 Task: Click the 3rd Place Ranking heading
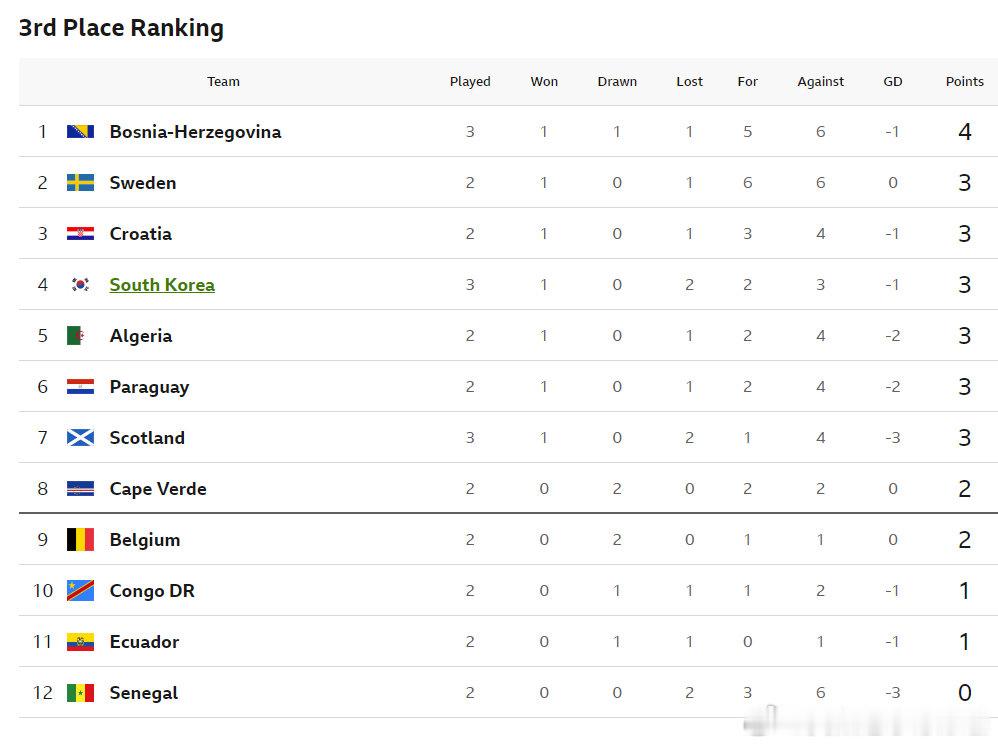point(121,28)
